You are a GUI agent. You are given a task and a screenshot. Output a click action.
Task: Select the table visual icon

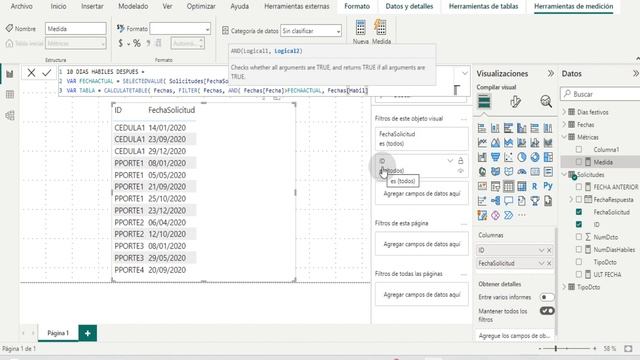tap(508, 187)
